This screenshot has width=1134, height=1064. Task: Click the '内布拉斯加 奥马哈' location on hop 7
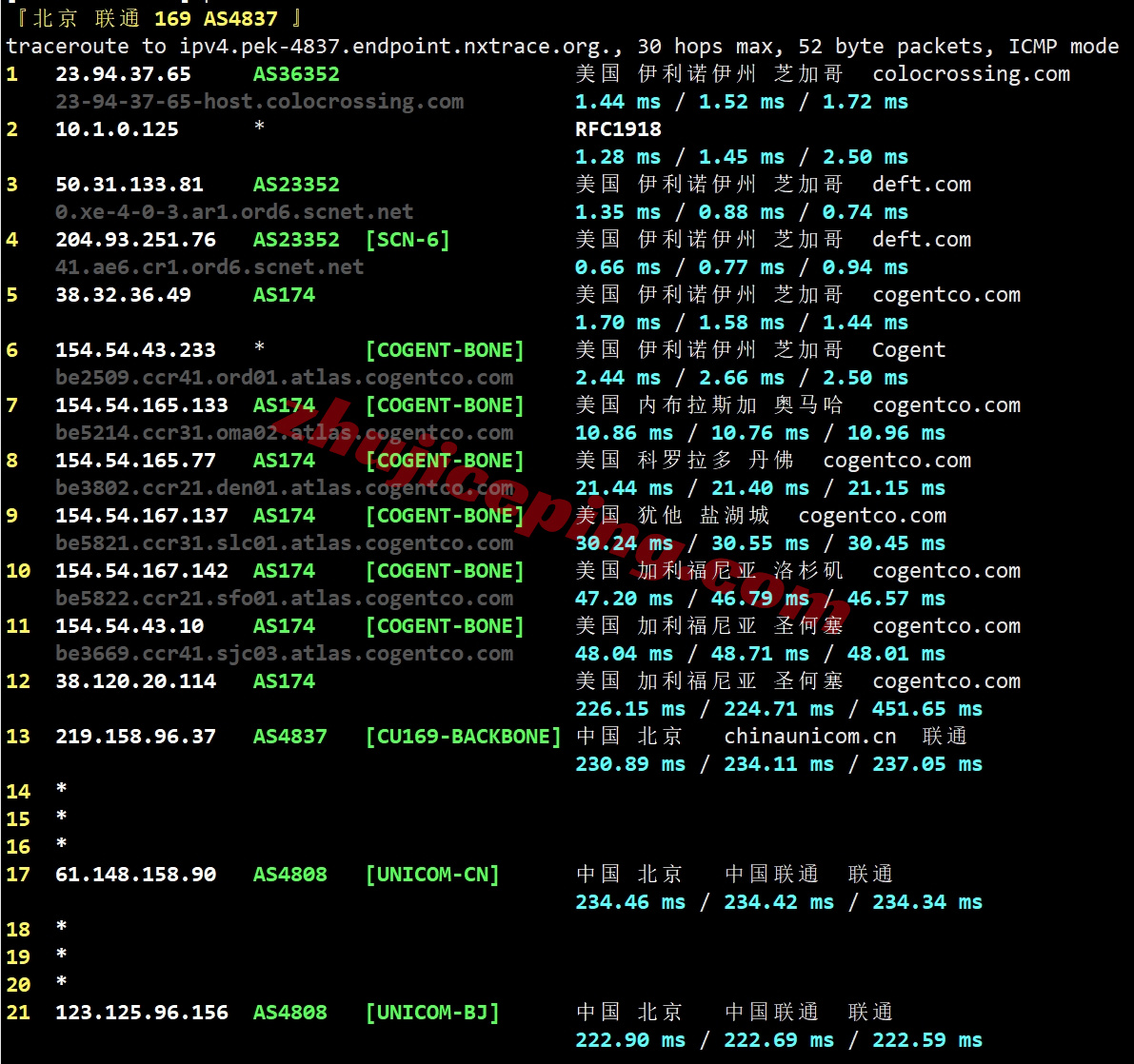[741, 405]
